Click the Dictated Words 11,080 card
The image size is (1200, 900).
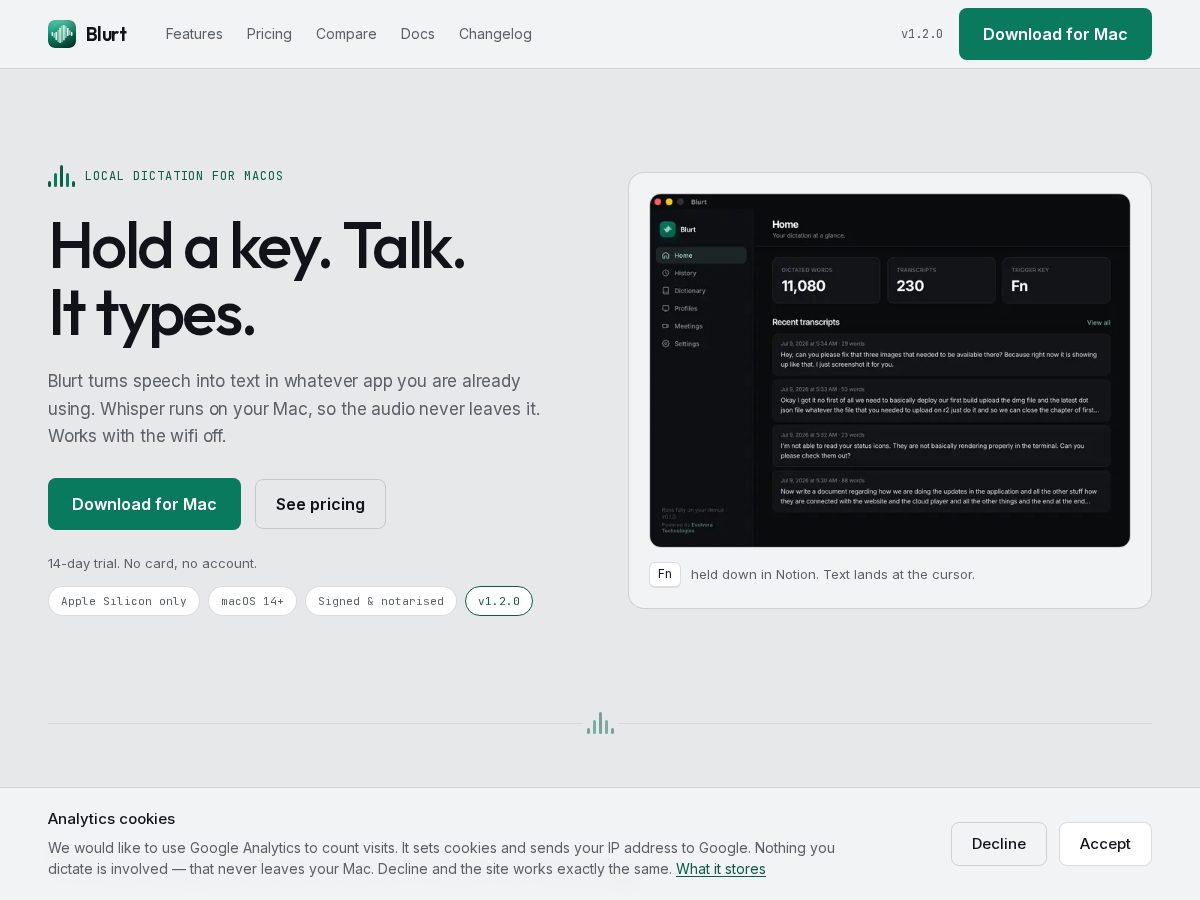(x=826, y=280)
